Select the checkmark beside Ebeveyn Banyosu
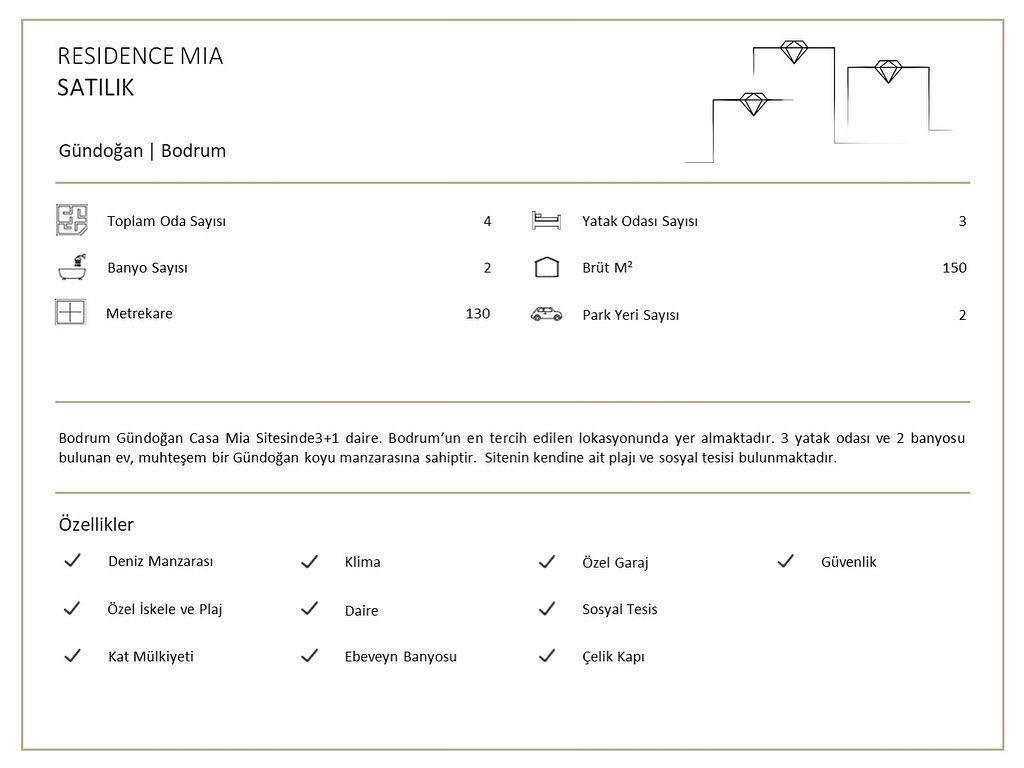 click(310, 655)
